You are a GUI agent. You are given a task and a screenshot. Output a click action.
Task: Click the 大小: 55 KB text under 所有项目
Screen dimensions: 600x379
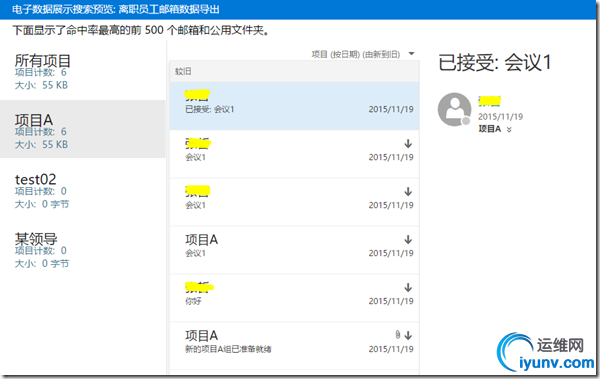[x=41, y=85]
